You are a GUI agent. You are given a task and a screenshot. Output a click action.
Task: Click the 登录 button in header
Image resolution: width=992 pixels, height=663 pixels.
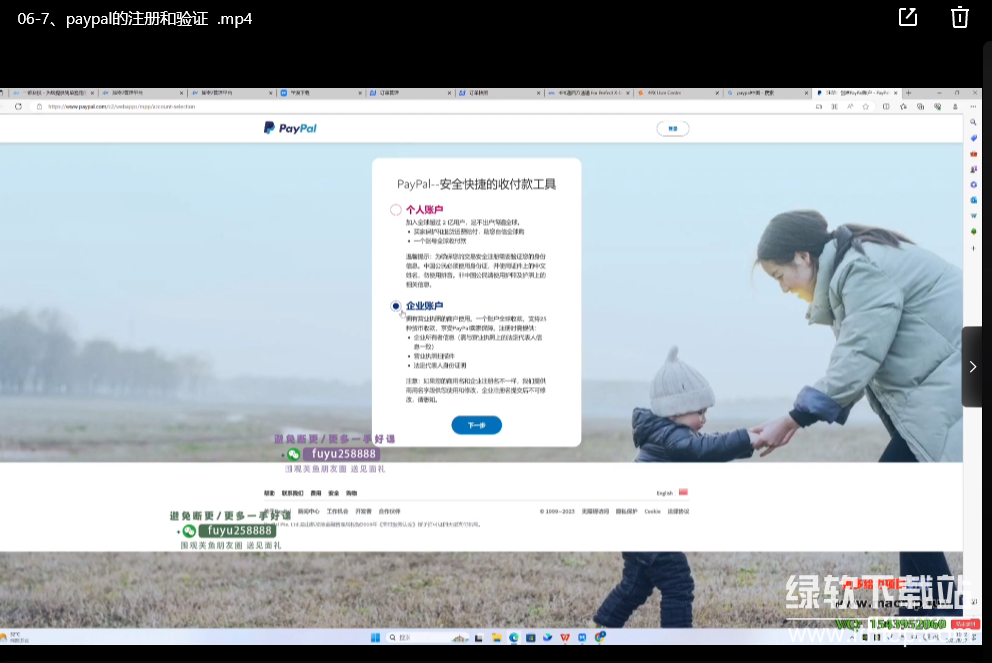pyautogui.click(x=672, y=128)
